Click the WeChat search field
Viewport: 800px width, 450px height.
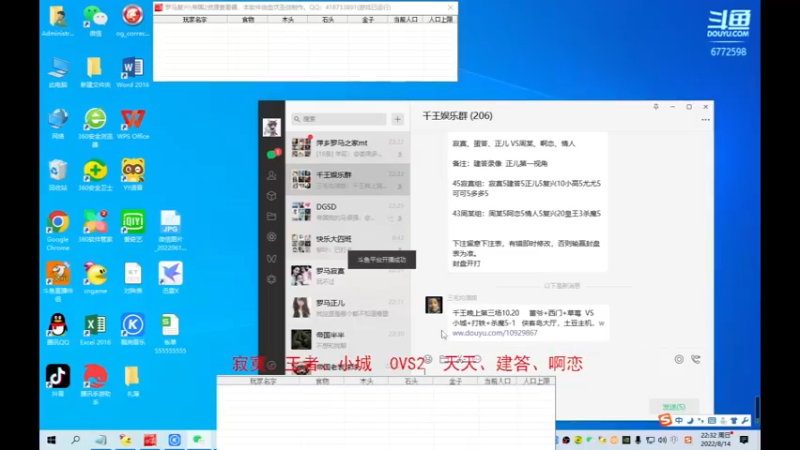[339, 119]
